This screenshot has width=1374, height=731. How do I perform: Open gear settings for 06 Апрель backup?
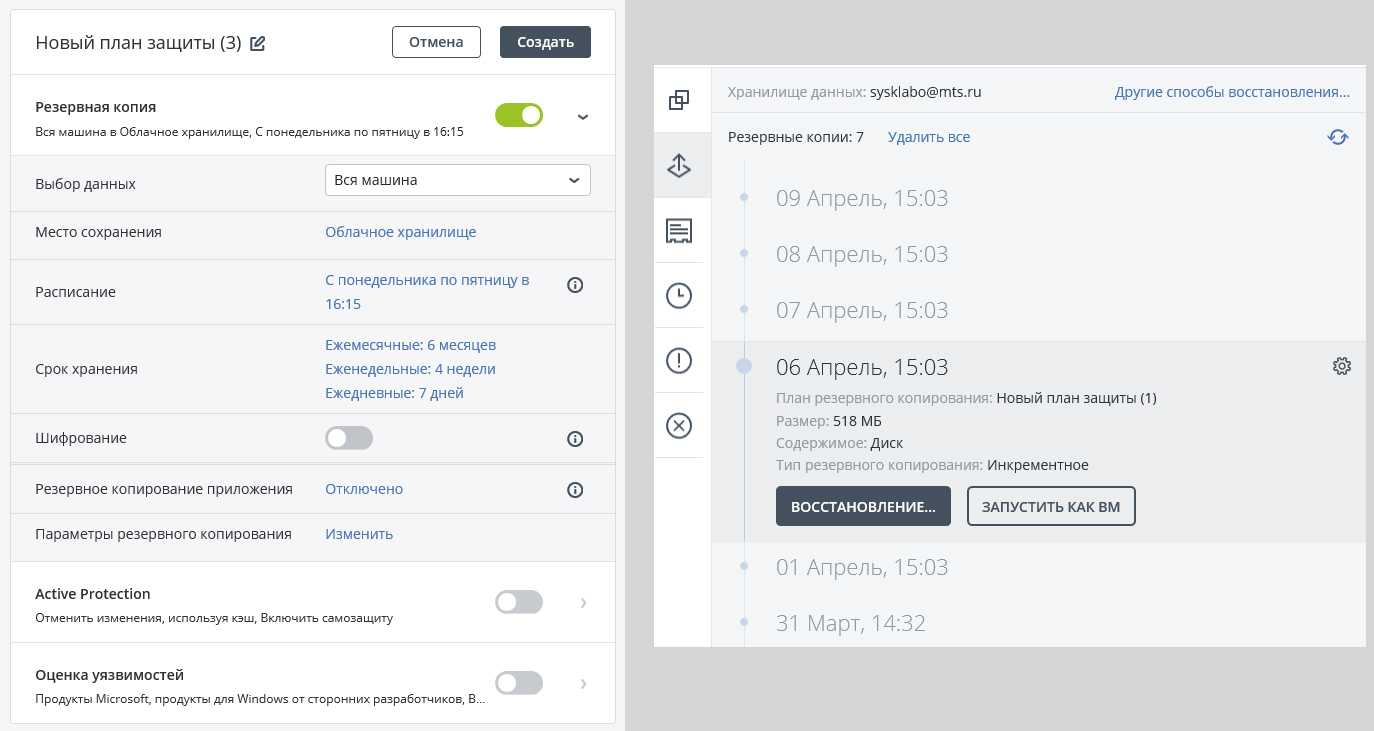click(x=1342, y=367)
